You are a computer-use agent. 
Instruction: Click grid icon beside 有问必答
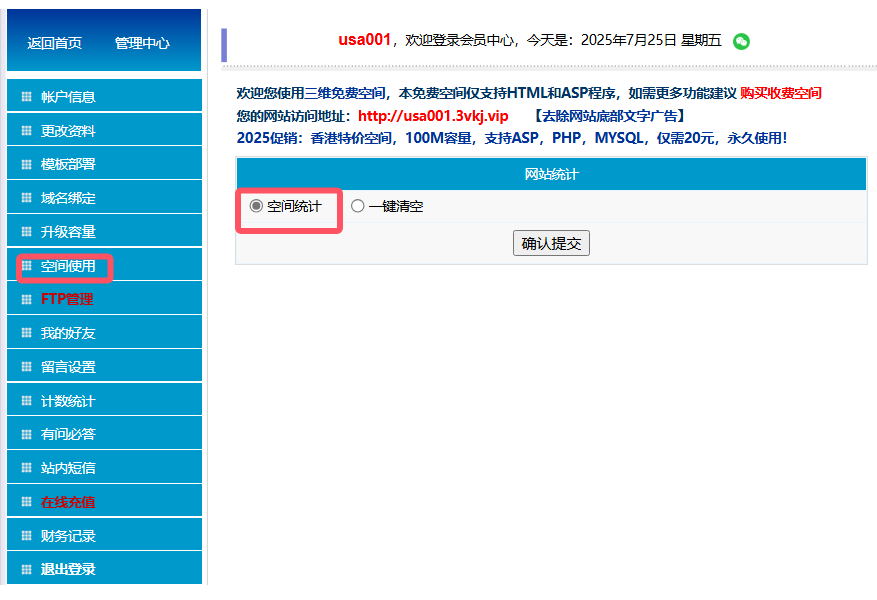click(26, 434)
